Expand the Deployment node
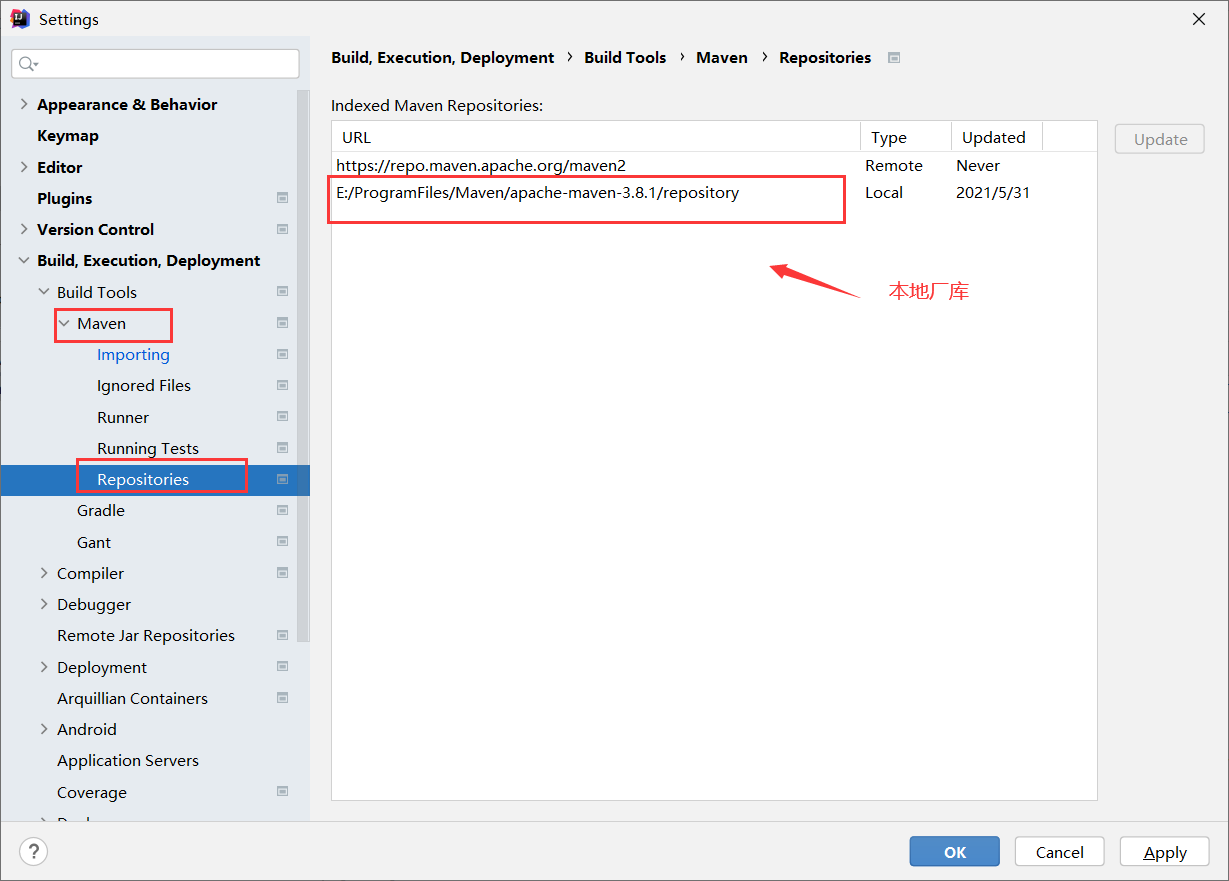1229x881 pixels. coord(44,667)
